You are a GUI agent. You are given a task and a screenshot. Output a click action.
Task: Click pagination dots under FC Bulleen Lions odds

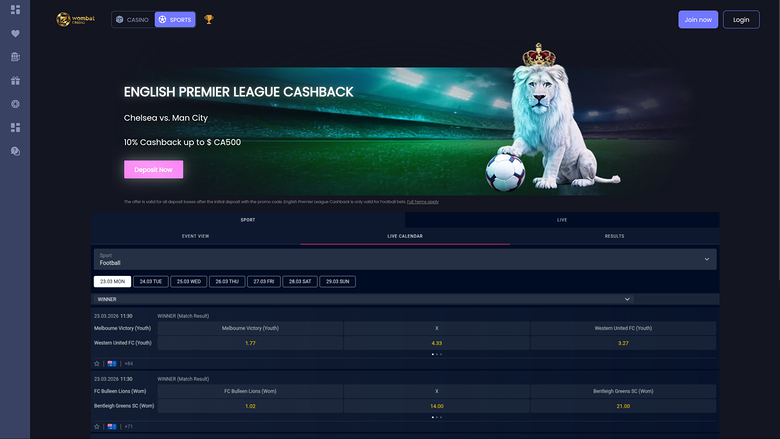pyautogui.click(x=437, y=417)
